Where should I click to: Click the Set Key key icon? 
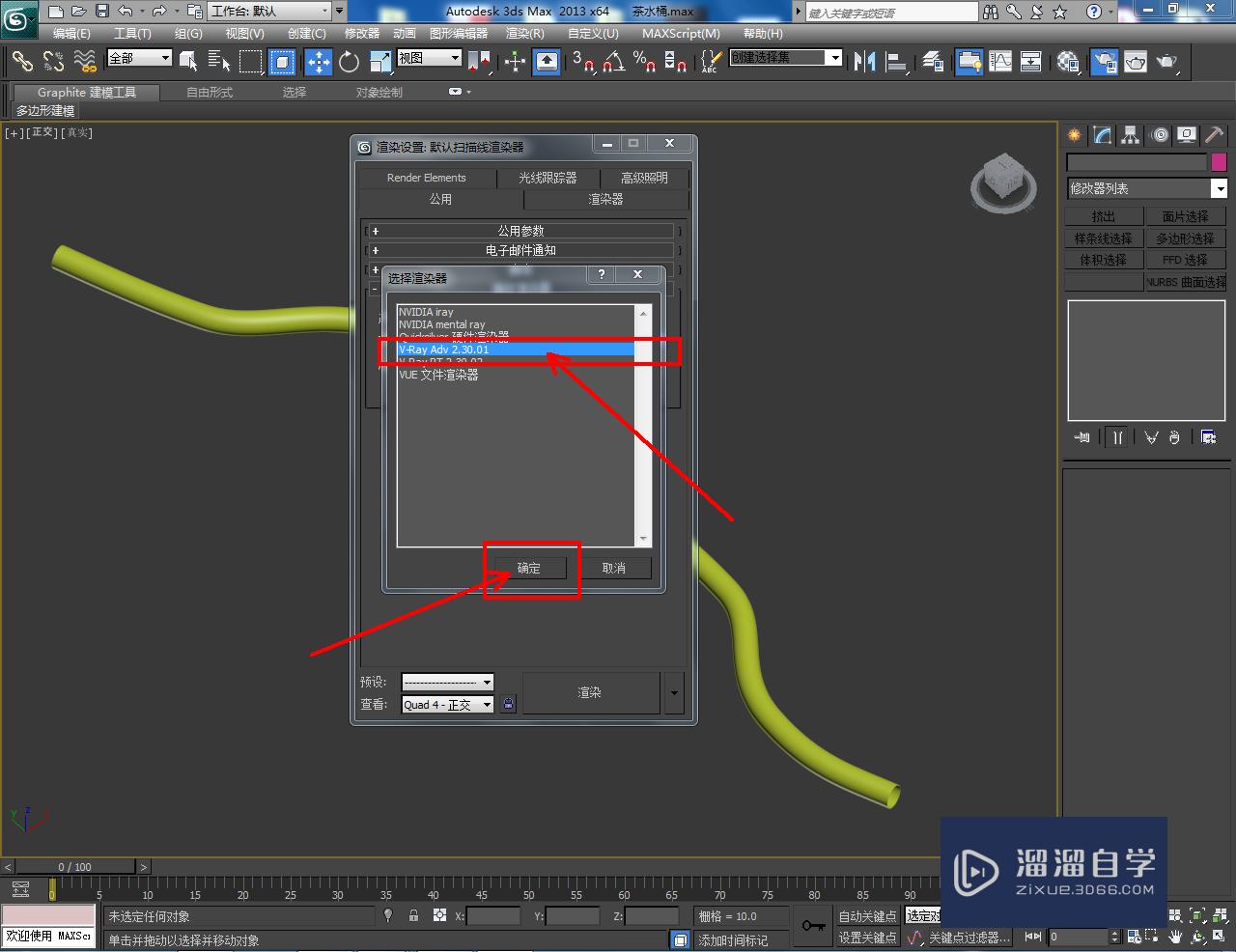(813, 926)
